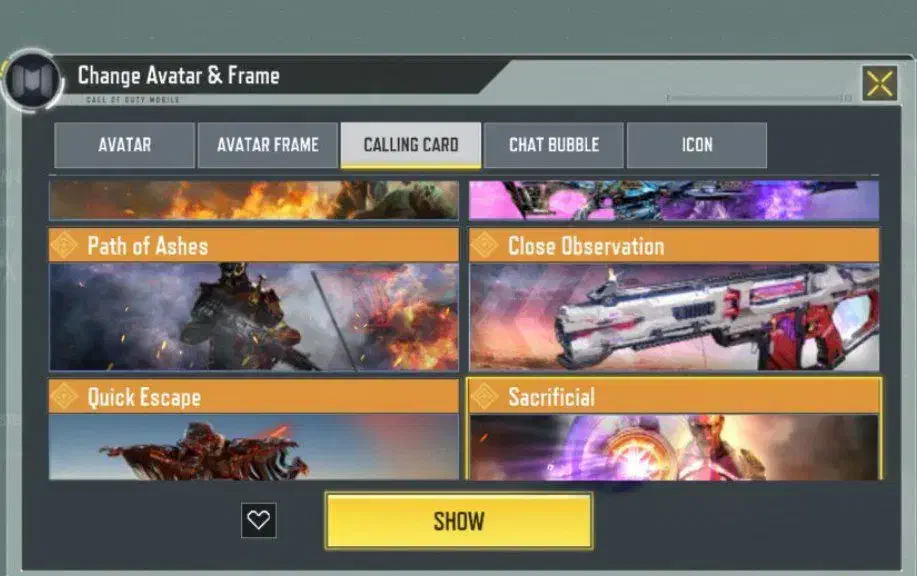Pick the Quick Escape calling card image
The width and height of the screenshot is (917, 576).
click(254, 447)
